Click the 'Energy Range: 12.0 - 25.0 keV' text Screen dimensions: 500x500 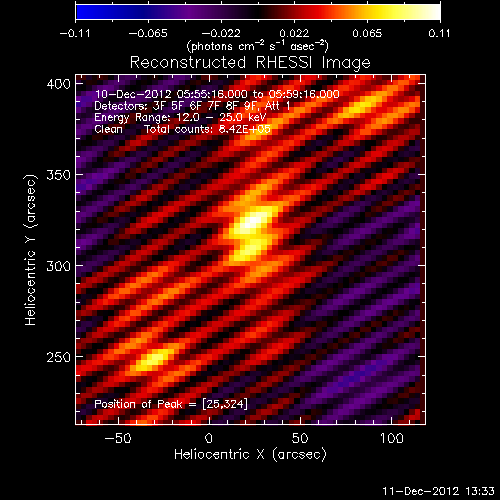click(x=180, y=118)
